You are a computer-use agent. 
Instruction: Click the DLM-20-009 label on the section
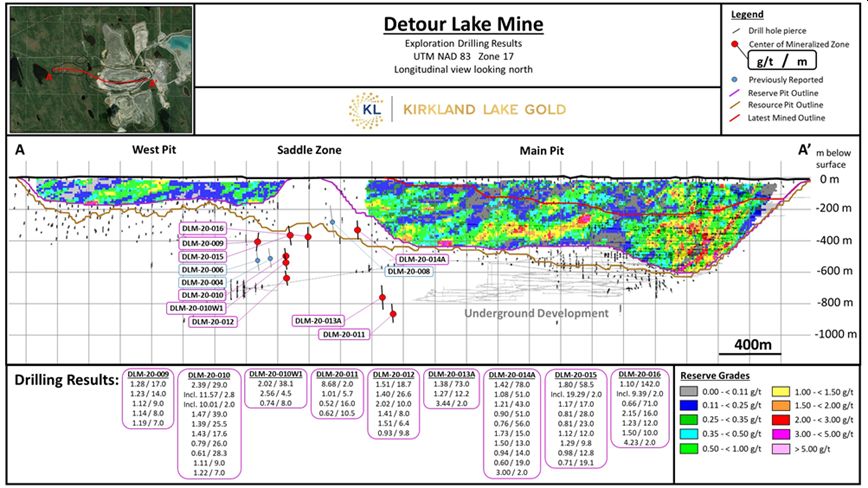(x=203, y=243)
